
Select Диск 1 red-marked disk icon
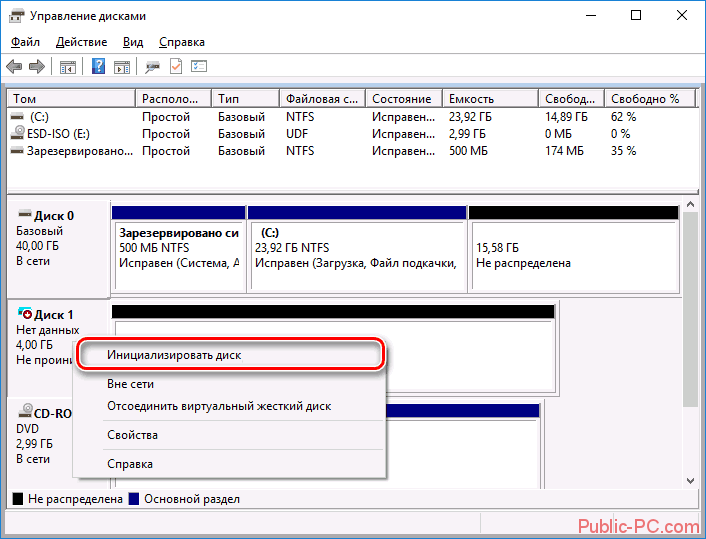coord(25,313)
